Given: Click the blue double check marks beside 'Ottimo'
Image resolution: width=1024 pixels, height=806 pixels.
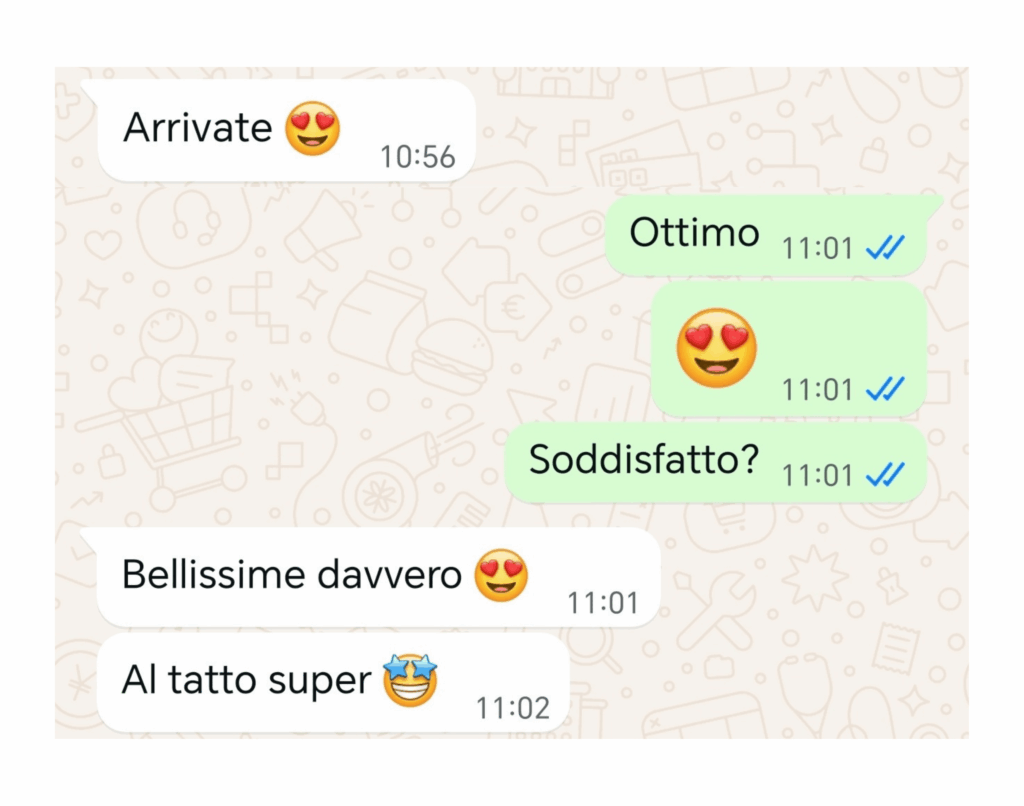Looking at the screenshot, I should coord(886,248).
